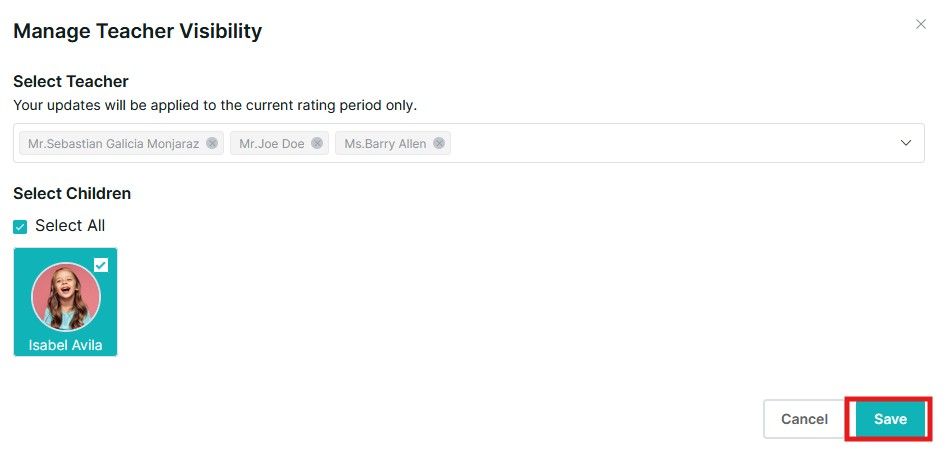Screen dimensions: 947x455
Task: Click the Isabel Avila name label
Action: click(x=66, y=346)
